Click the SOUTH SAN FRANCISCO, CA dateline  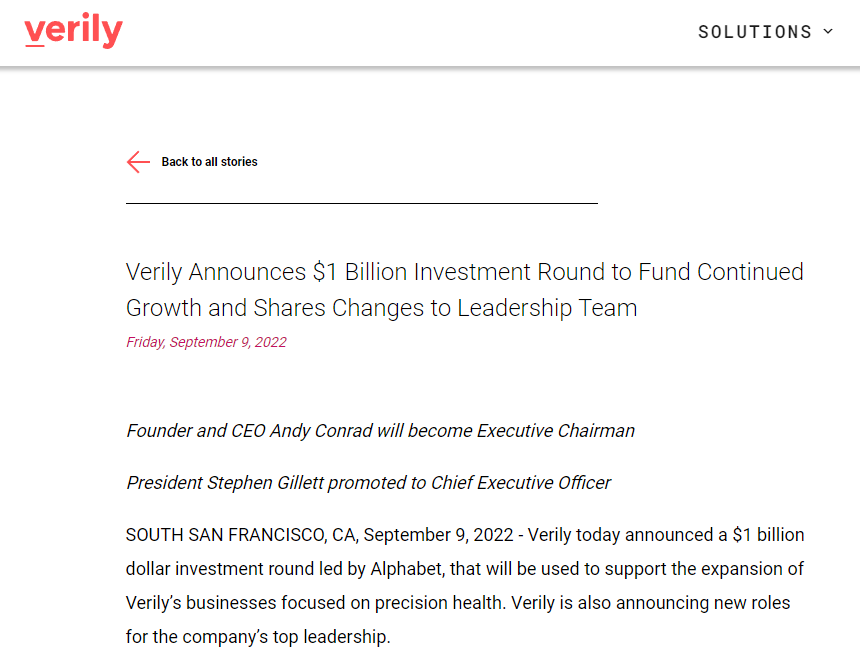242,535
